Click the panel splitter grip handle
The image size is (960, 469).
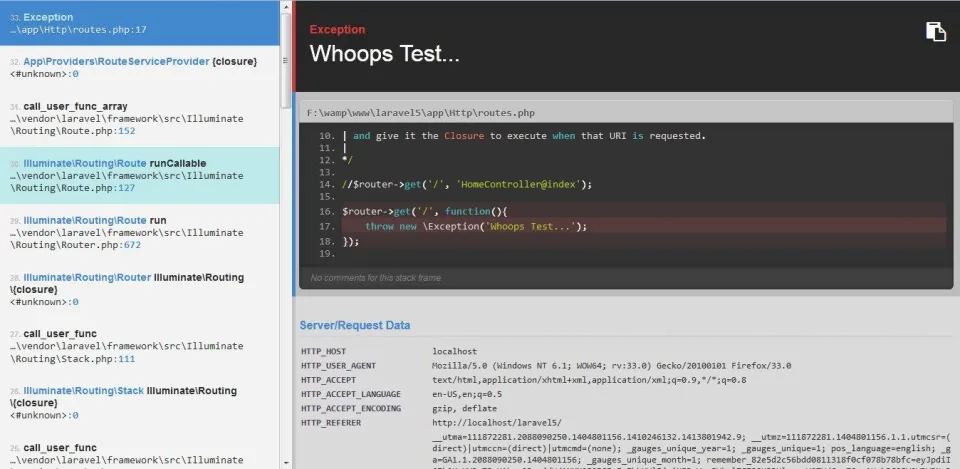(285, 61)
